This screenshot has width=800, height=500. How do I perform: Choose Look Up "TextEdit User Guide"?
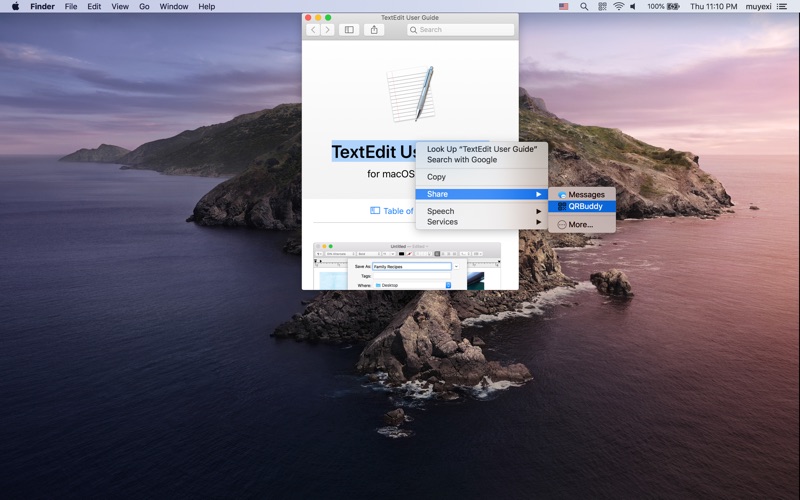481,149
